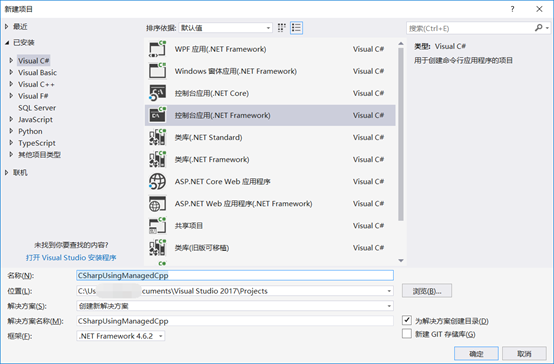Open the help question mark button

[512, 9]
